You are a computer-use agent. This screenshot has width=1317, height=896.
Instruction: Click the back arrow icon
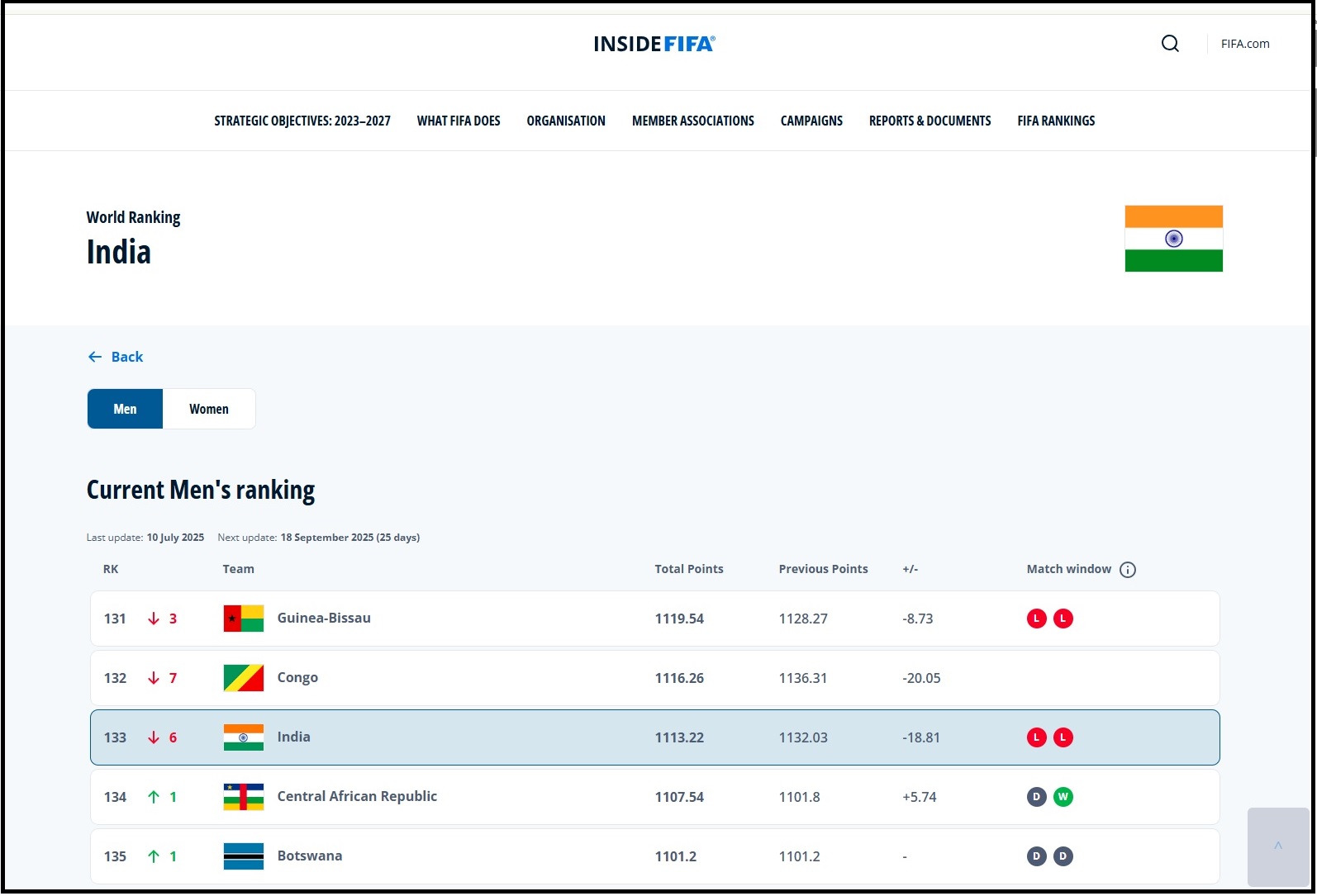[95, 357]
